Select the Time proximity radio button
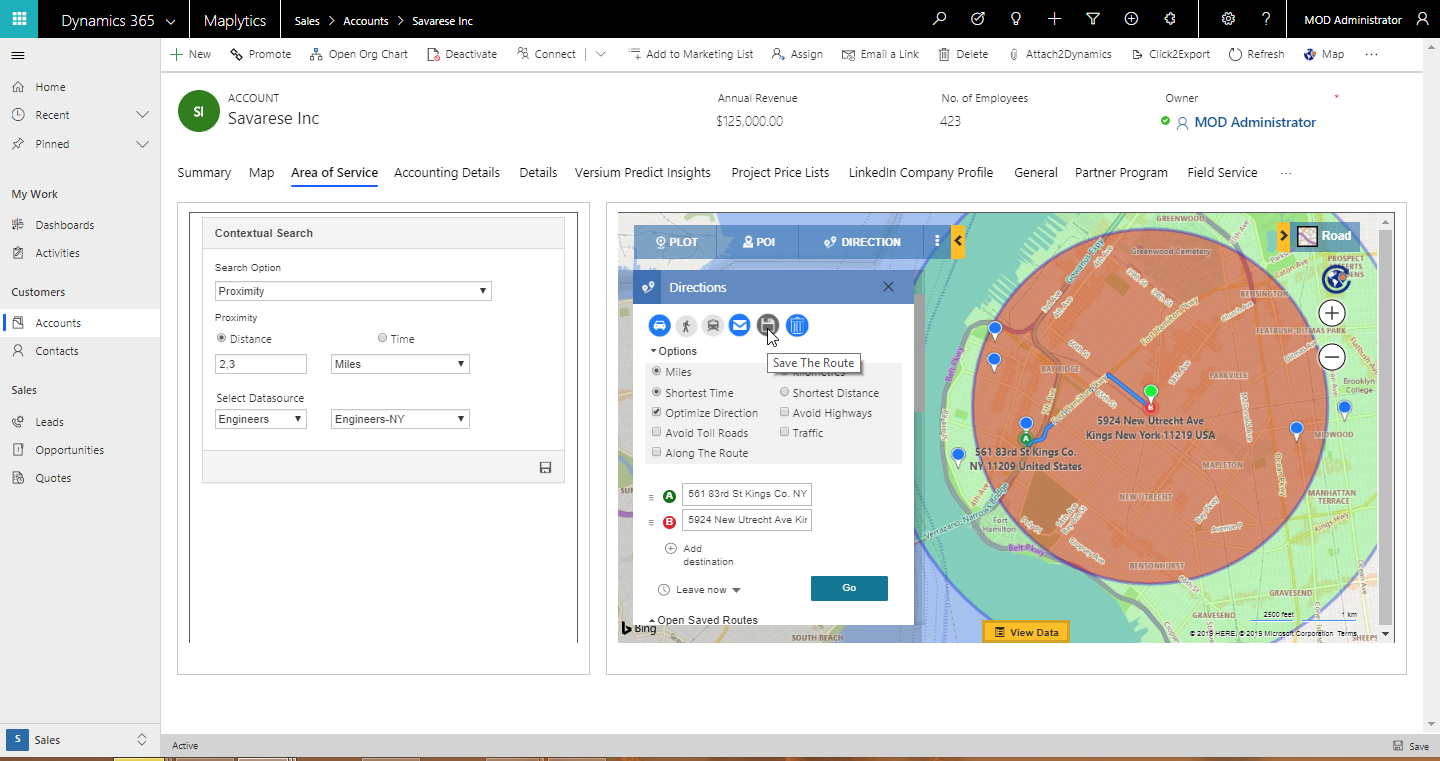This screenshot has width=1440, height=761. coord(382,338)
